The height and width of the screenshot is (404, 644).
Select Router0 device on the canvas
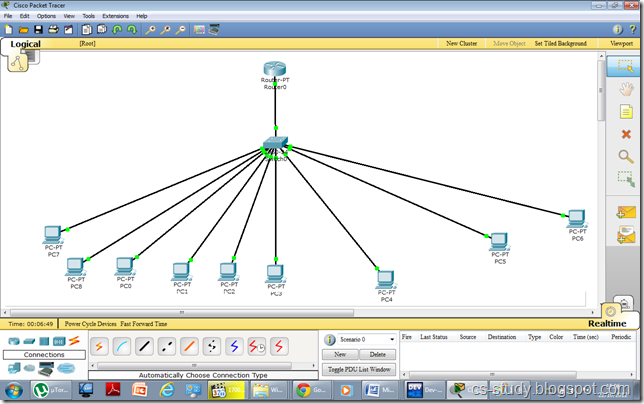click(275, 69)
